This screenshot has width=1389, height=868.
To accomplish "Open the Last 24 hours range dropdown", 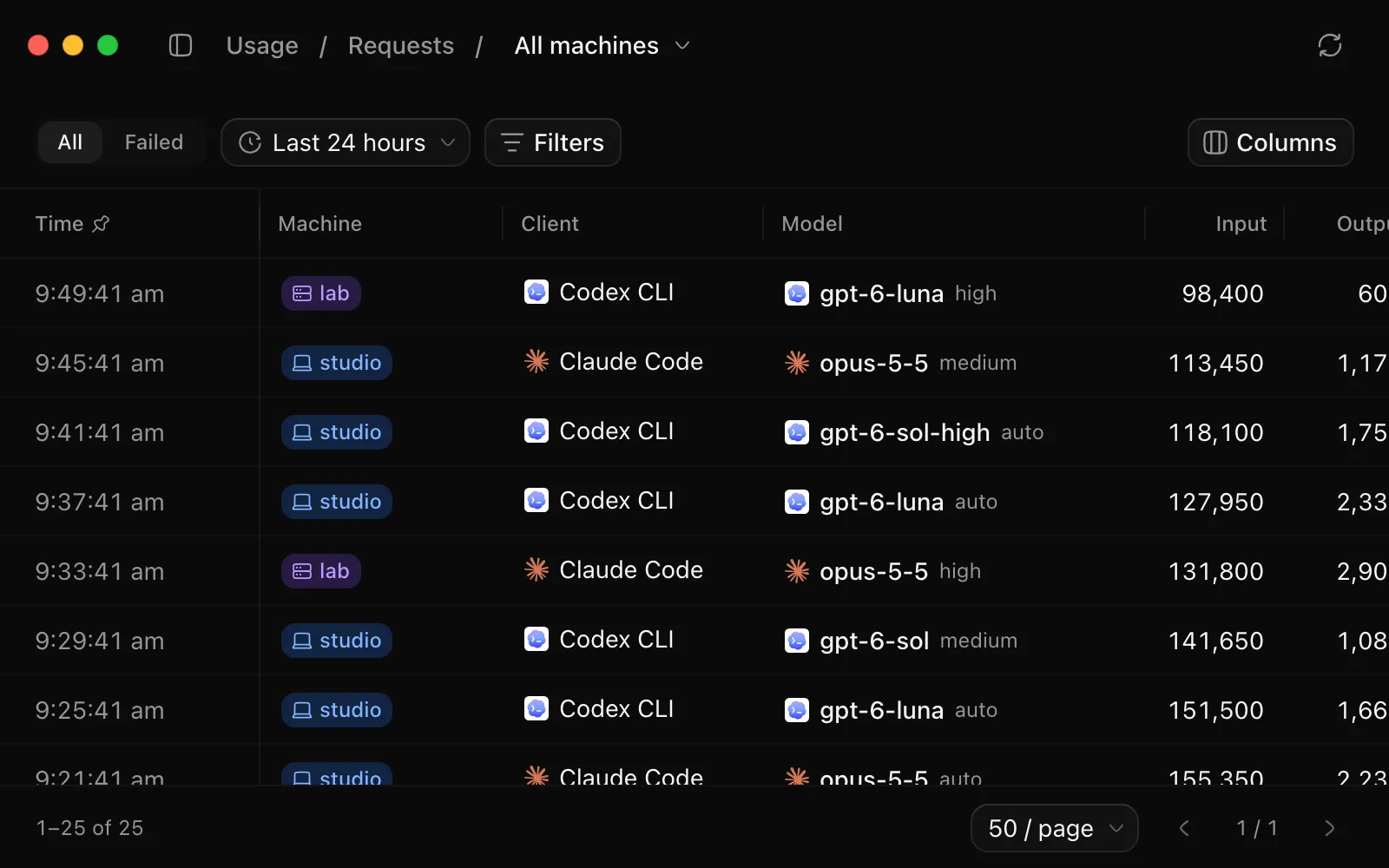I will [346, 142].
